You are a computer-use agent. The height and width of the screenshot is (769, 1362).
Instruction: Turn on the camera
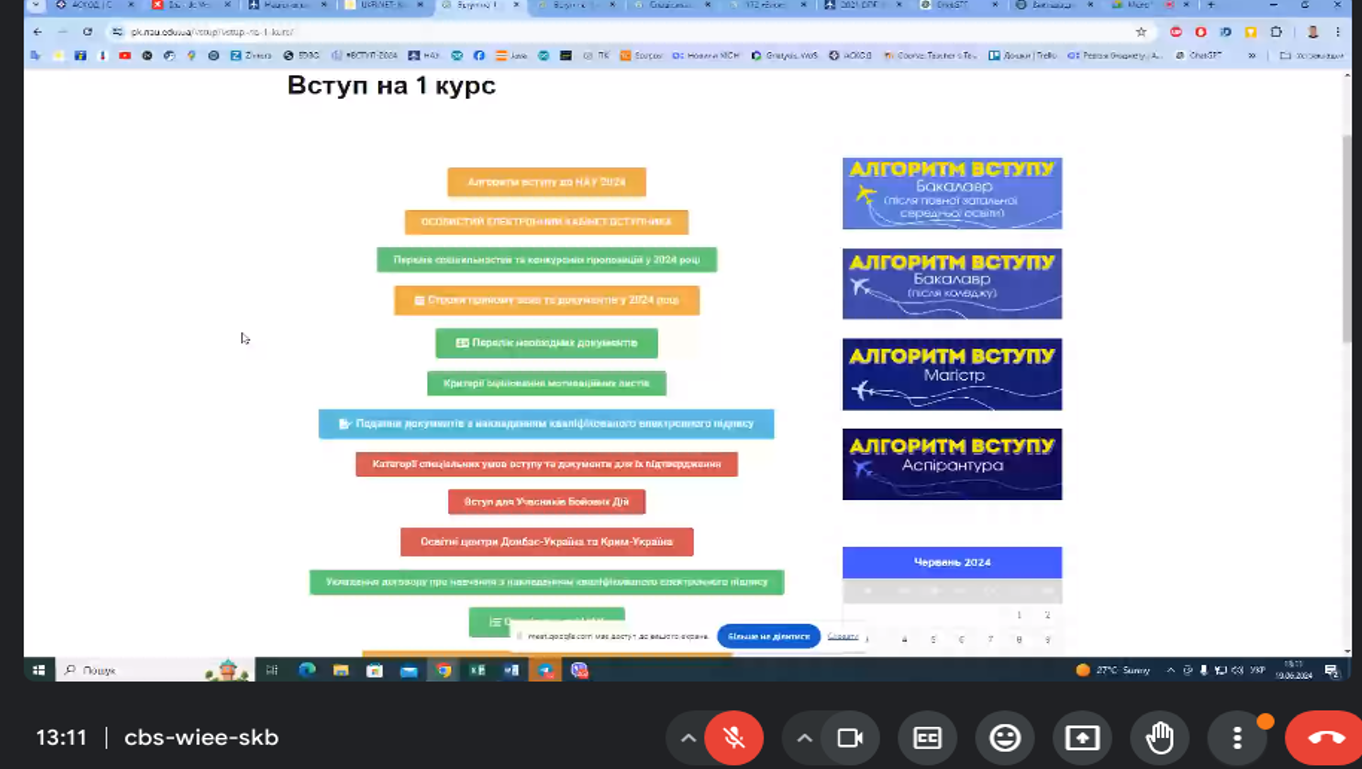849,738
